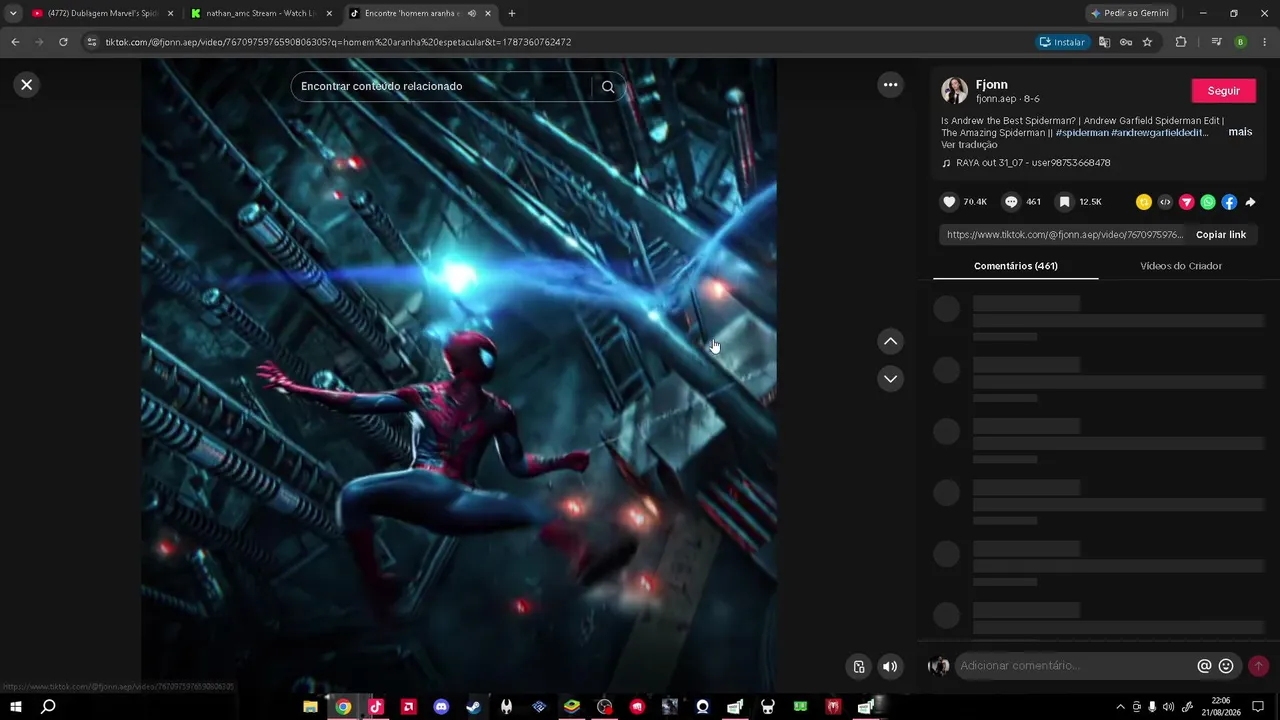
Task: Install the TikTok app via Instalar
Action: [1063, 42]
